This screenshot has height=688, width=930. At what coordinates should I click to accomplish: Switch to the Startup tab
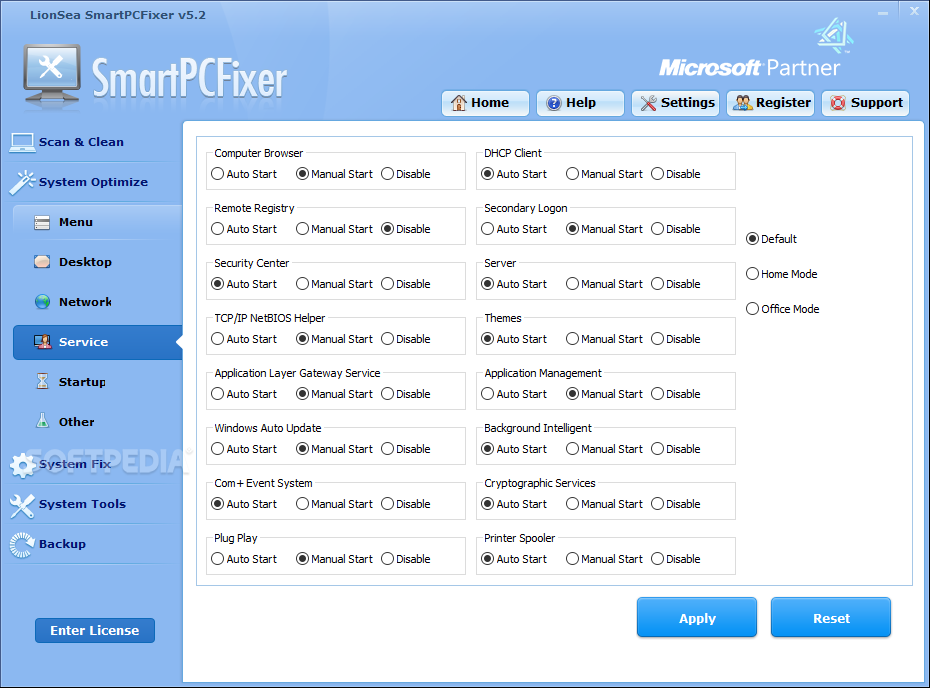97,382
